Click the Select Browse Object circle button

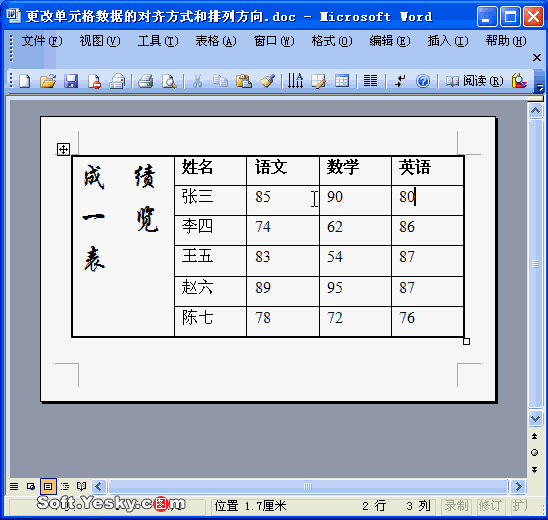535,453
